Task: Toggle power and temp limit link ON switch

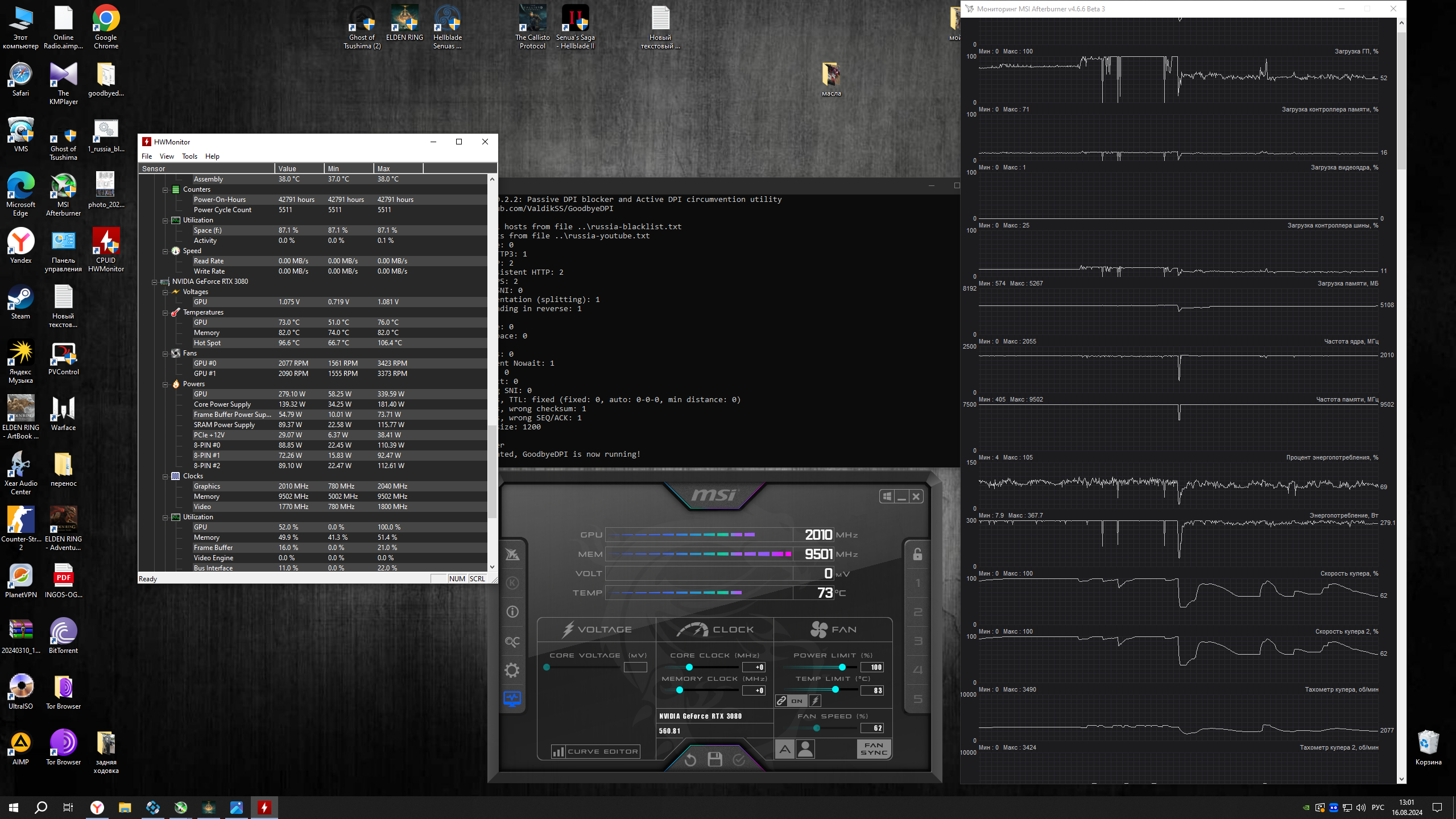Action: 796,701
